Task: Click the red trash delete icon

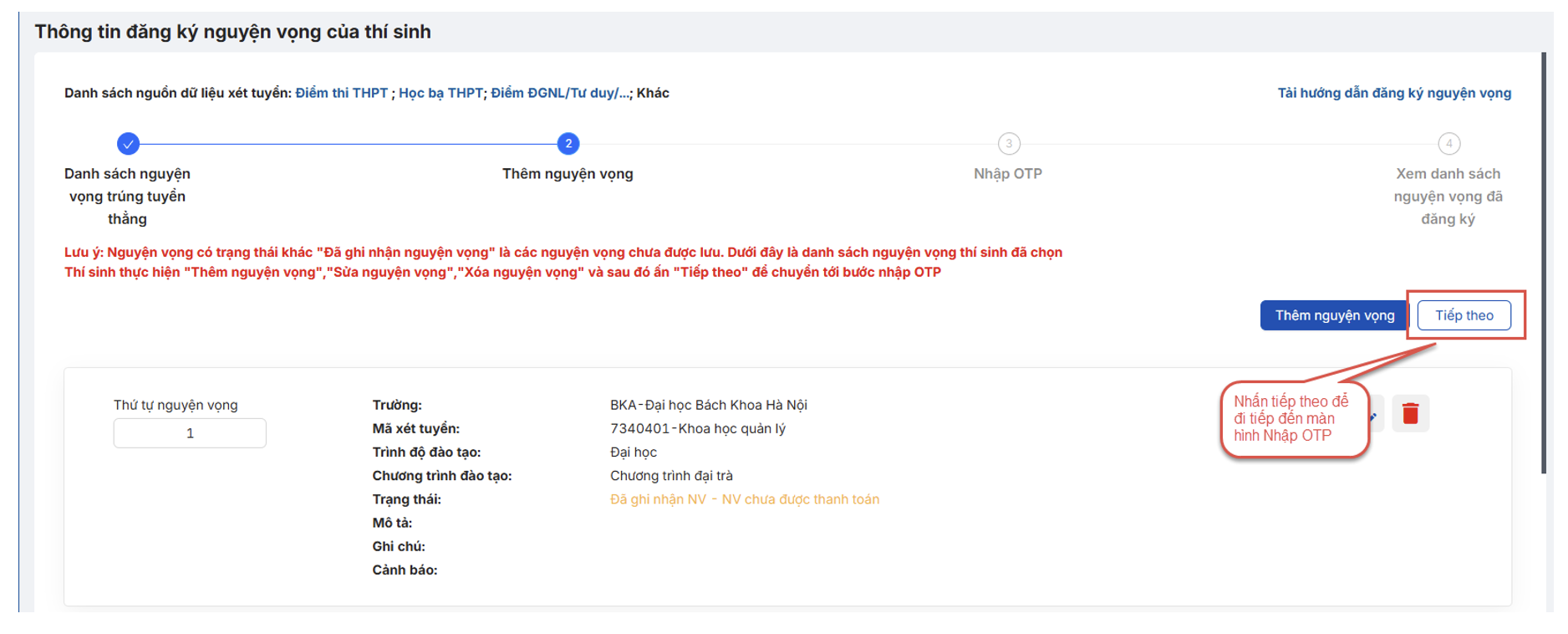Action: tap(1410, 413)
